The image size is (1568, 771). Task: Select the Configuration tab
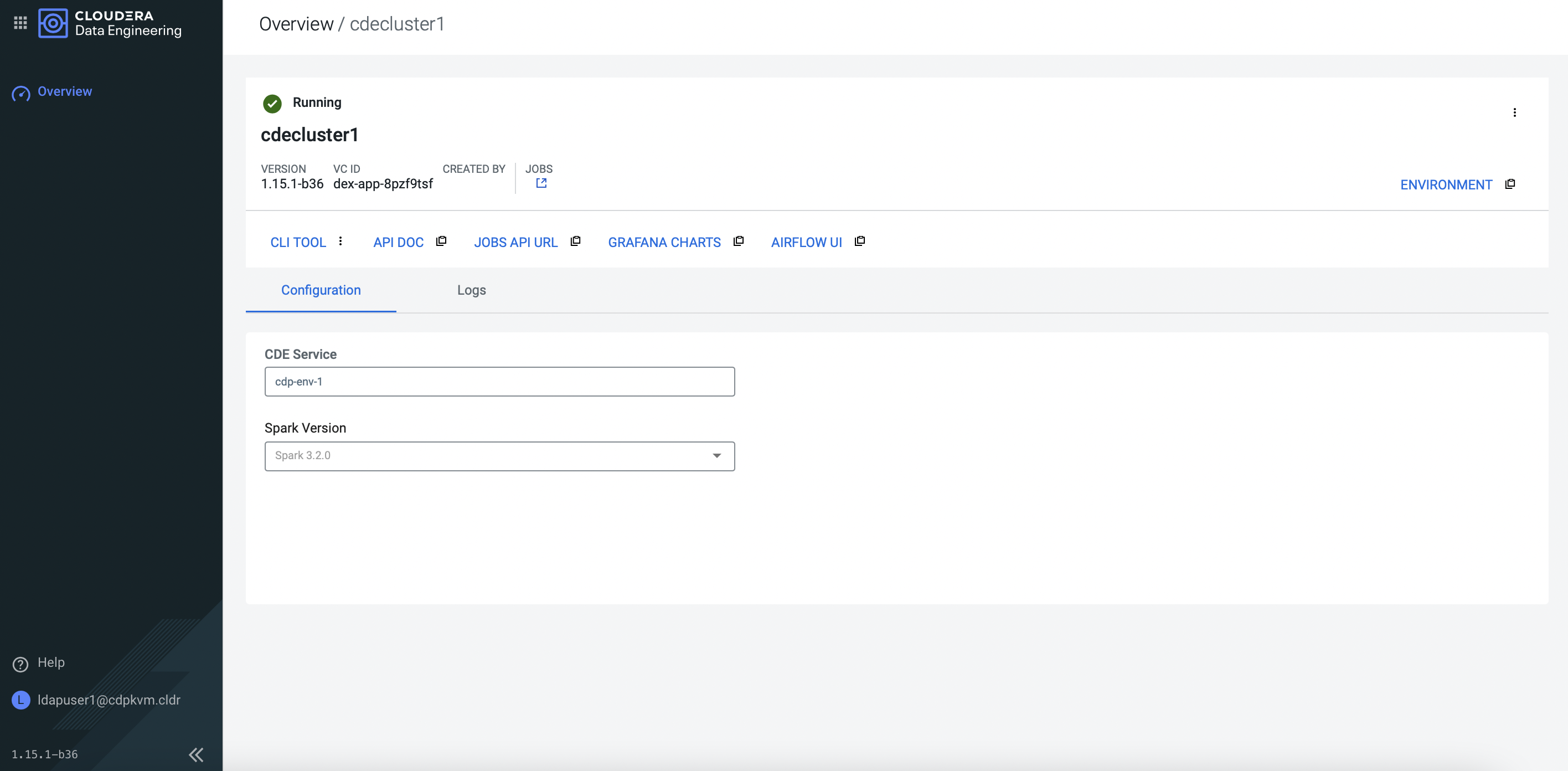(321, 290)
